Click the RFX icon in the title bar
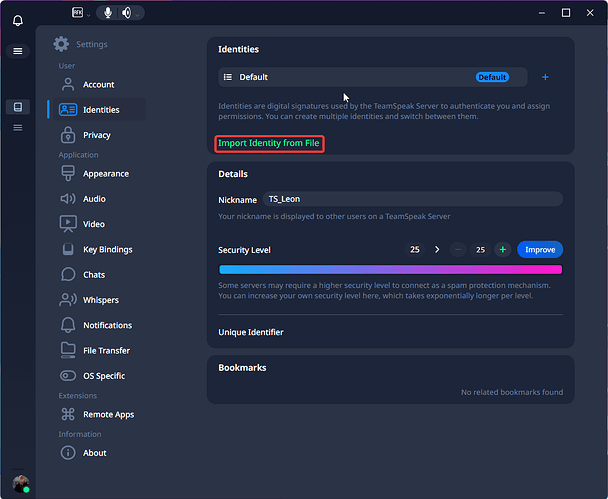The height and width of the screenshot is (499, 608). pos(78,13)
